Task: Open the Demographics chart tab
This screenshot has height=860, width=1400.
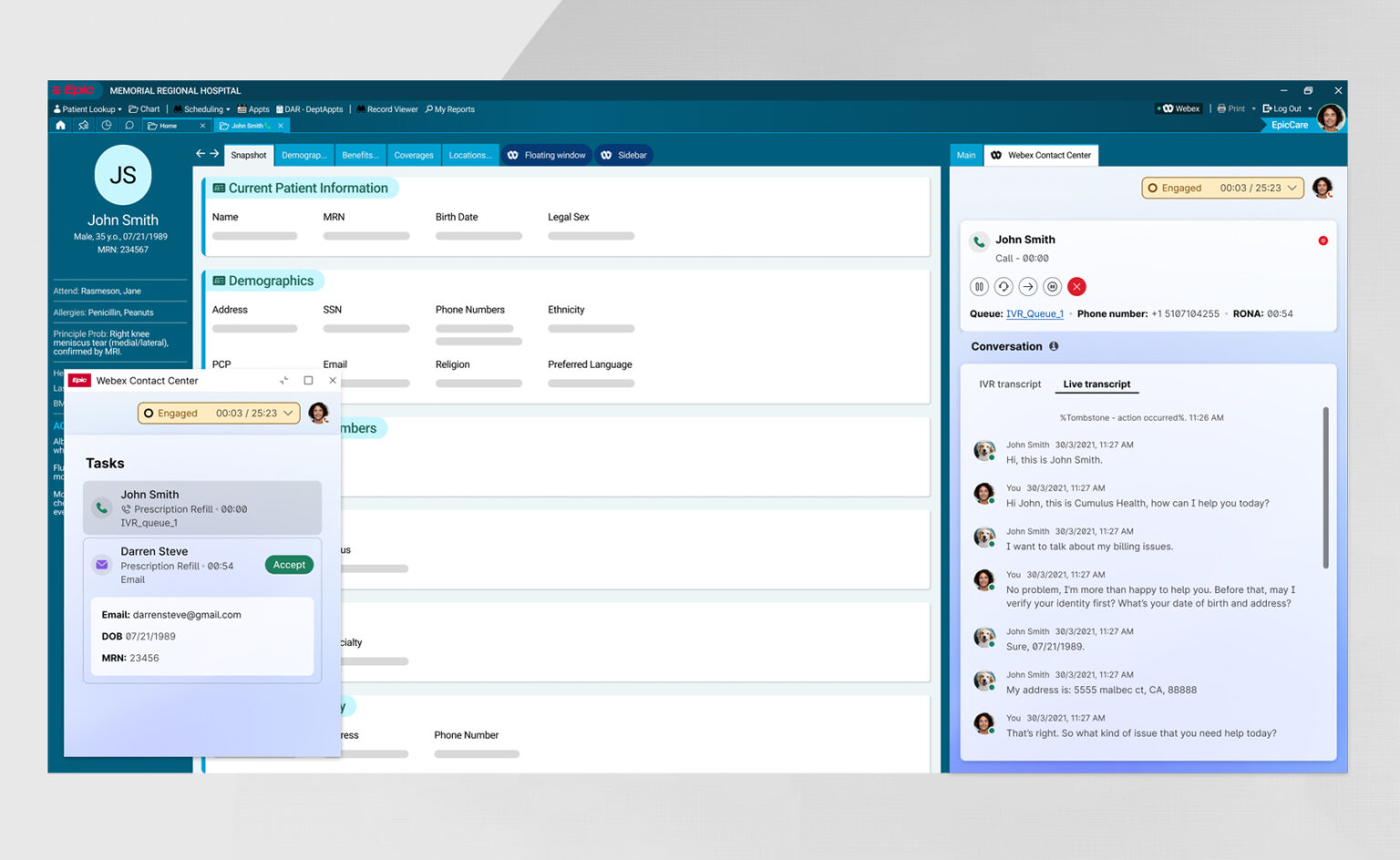Action: (304, 155)
